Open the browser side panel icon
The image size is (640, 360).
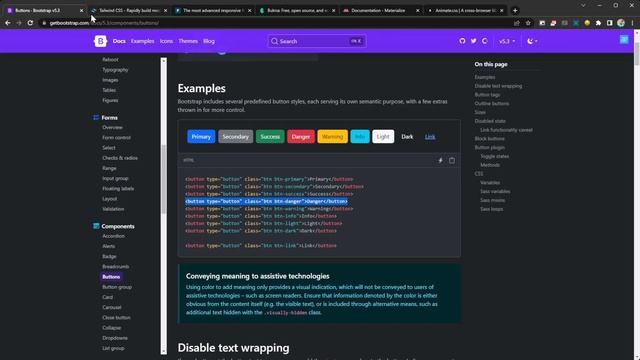pos(609,23)
